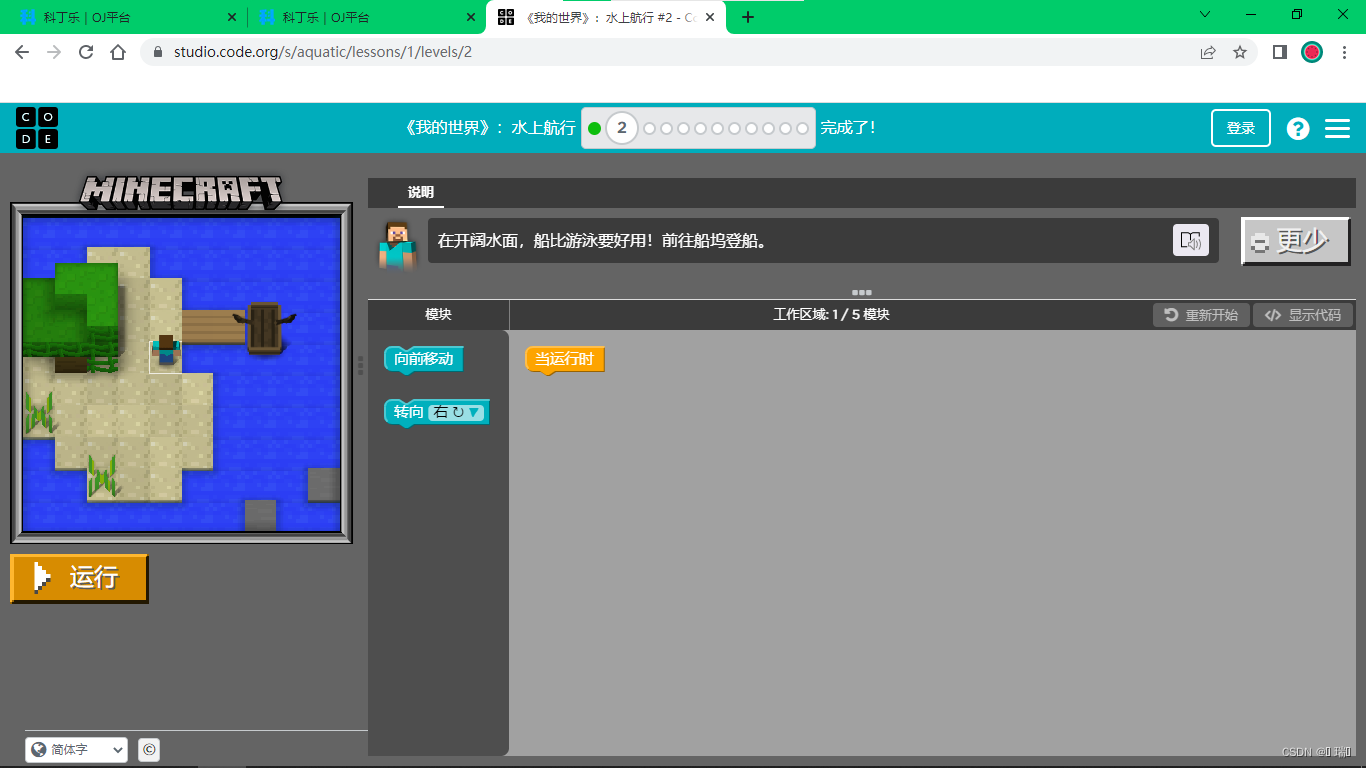Click the current level 2 bubble

622,128
